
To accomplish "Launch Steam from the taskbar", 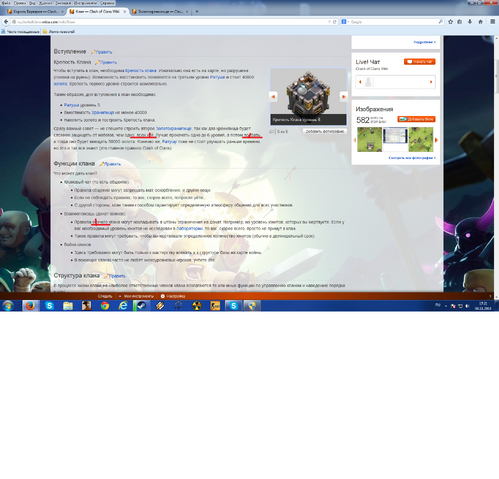I will click(x=141, y=305).
